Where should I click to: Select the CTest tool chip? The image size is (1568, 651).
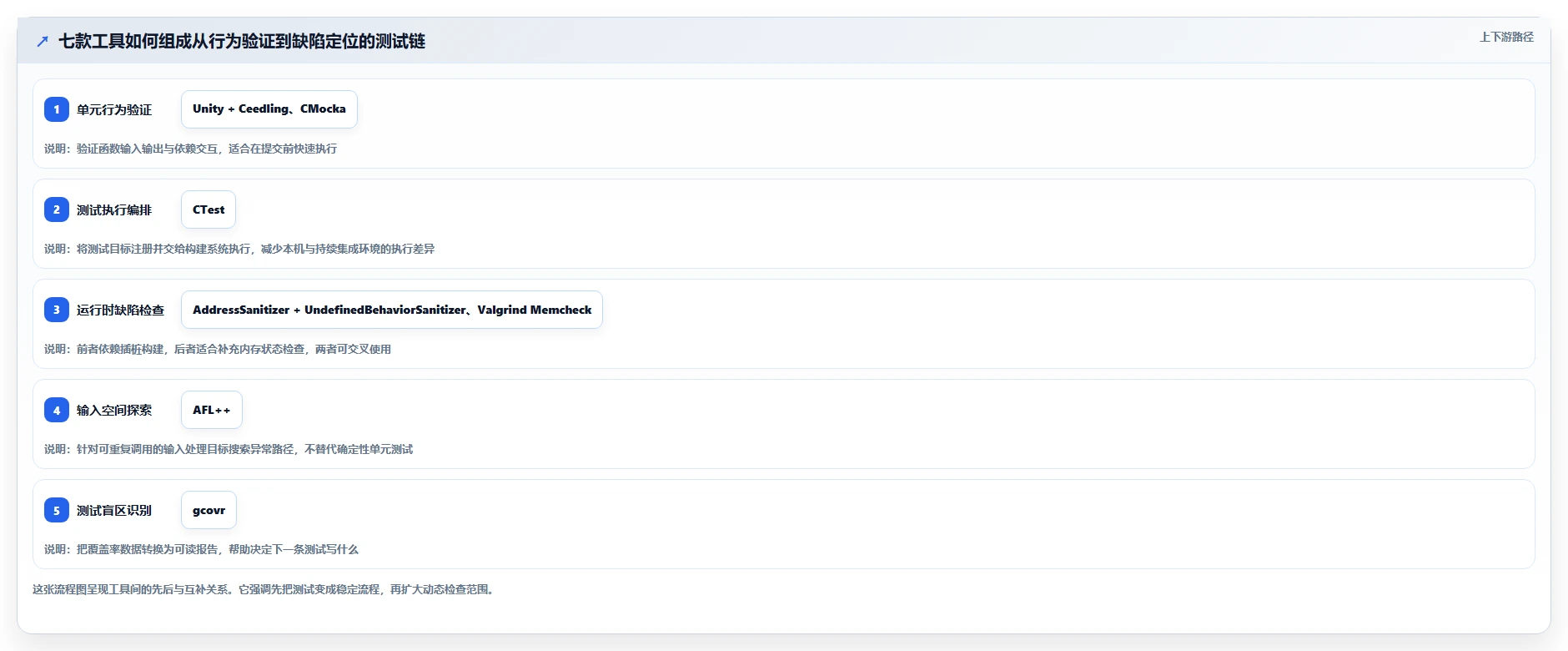[x=209, y=209]
